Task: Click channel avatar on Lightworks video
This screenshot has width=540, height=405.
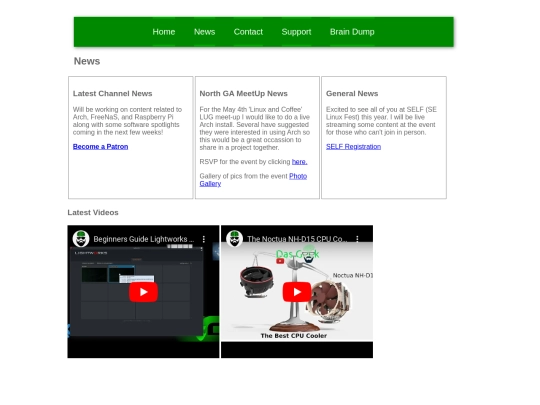Action: [81, 239]
